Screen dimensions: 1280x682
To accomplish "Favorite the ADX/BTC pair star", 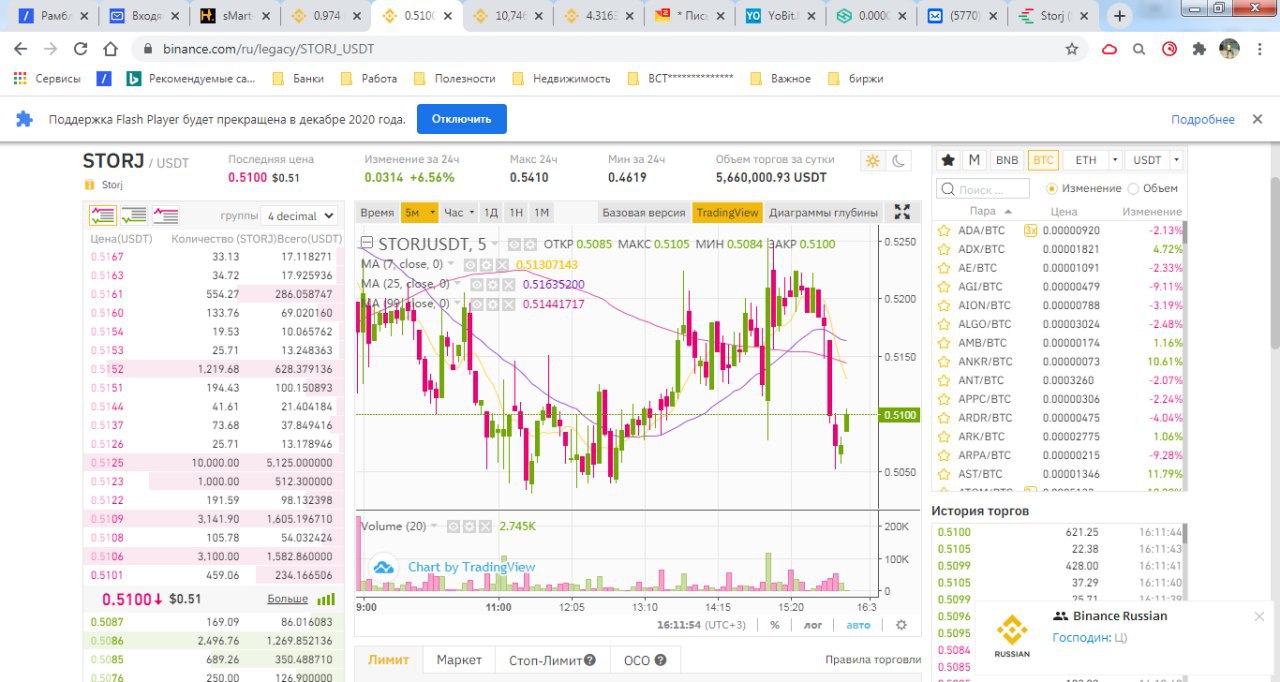I will pyautogui.click(x=944, y=249).
